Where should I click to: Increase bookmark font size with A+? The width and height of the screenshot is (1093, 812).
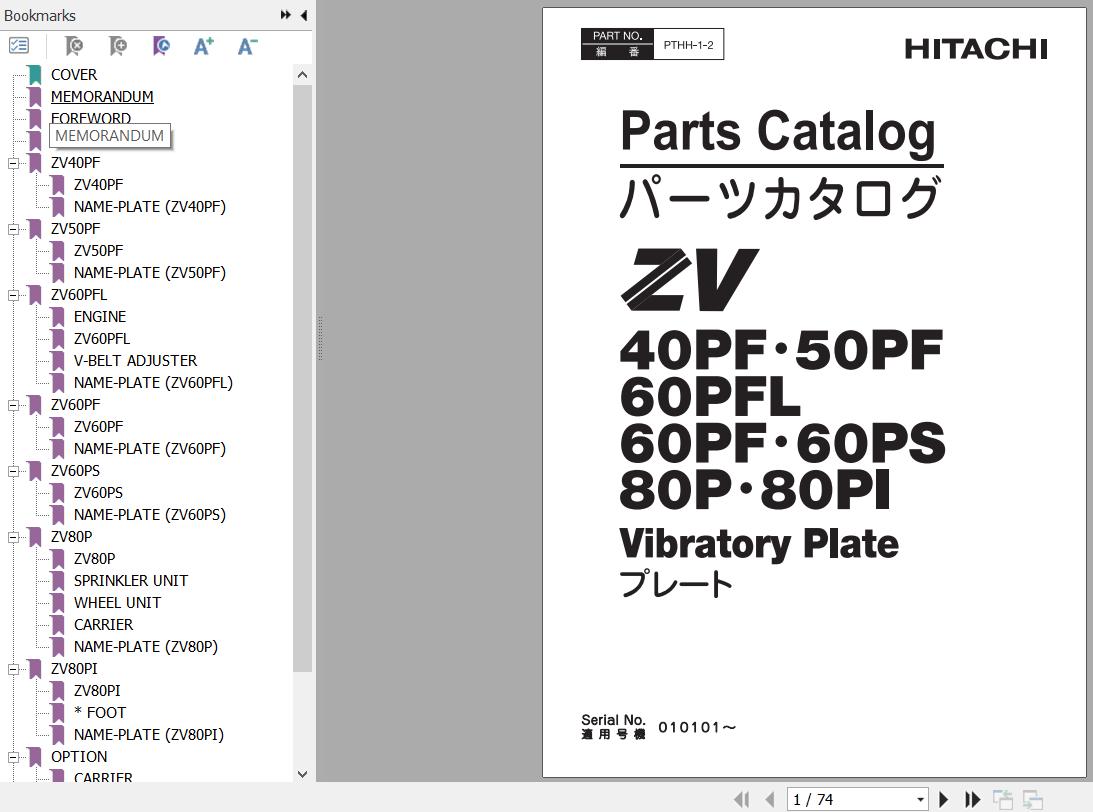point(204,46)
